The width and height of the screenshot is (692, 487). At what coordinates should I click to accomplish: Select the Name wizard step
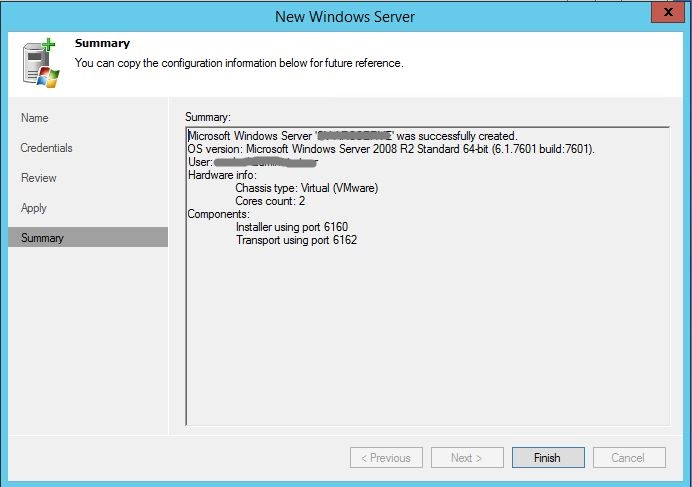tap(35, 118)
